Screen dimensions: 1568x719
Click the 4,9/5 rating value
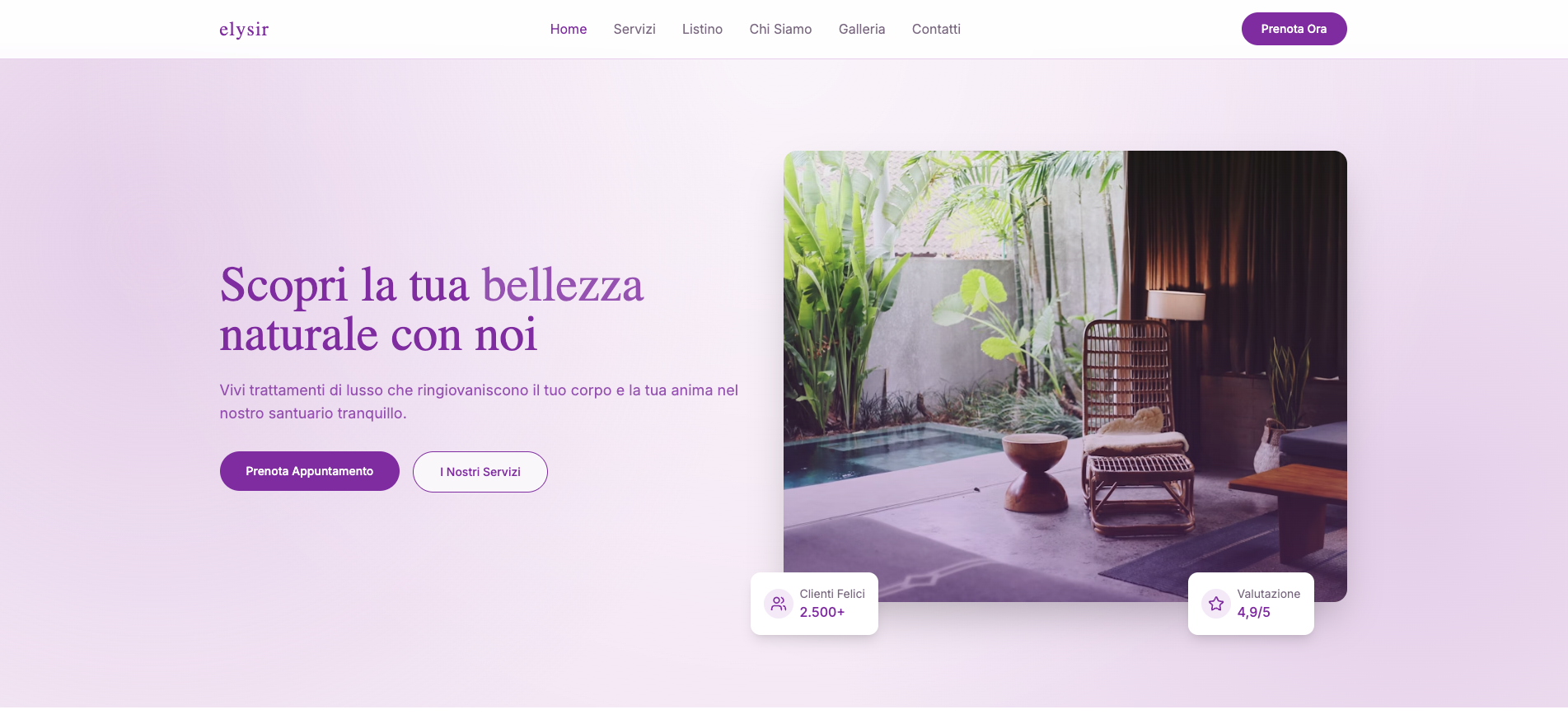click(x=1253, y=612)
